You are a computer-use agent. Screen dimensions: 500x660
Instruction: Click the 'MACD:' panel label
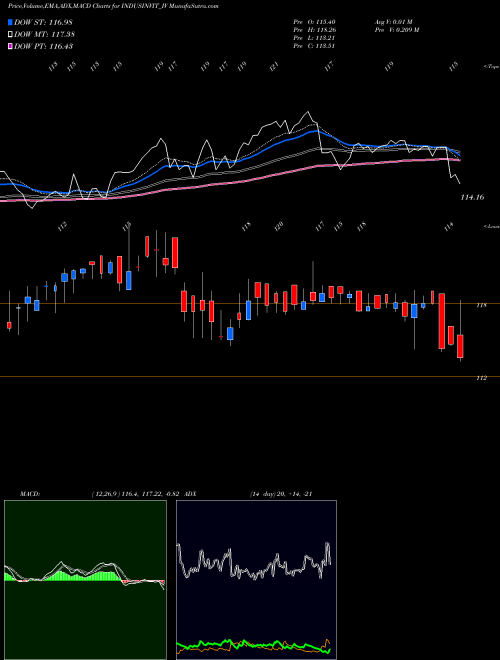(30, 494)
